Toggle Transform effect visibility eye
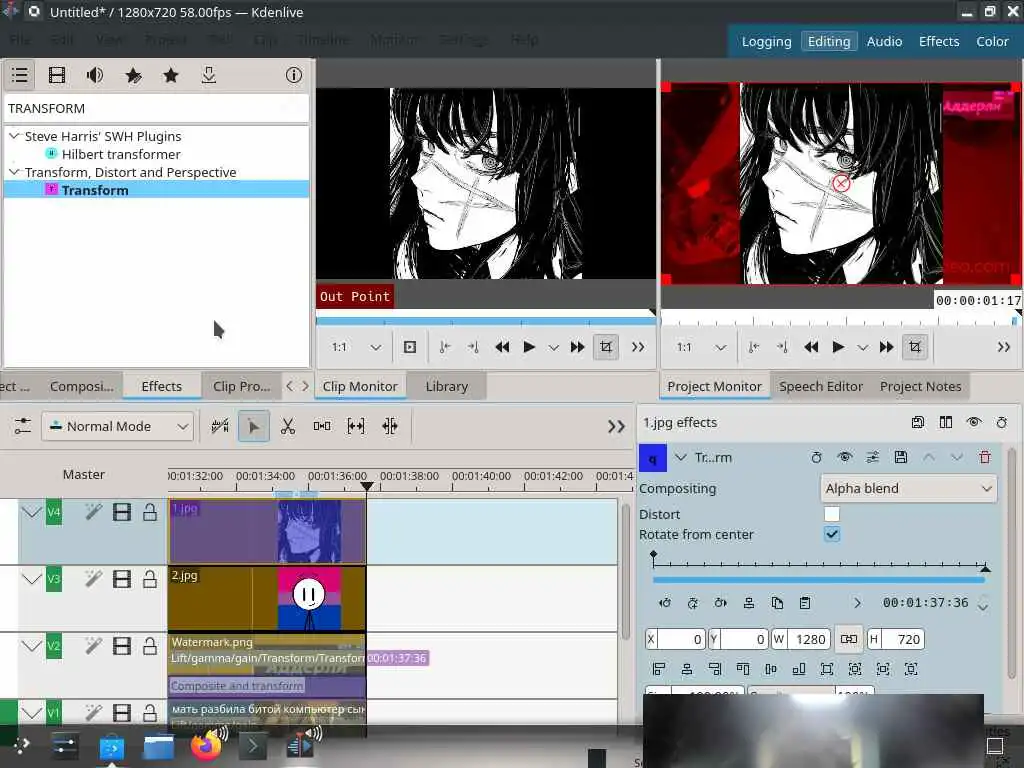The height and width of the screenshot is (768, 1024). pyautogui.click(x=844, y=457)
